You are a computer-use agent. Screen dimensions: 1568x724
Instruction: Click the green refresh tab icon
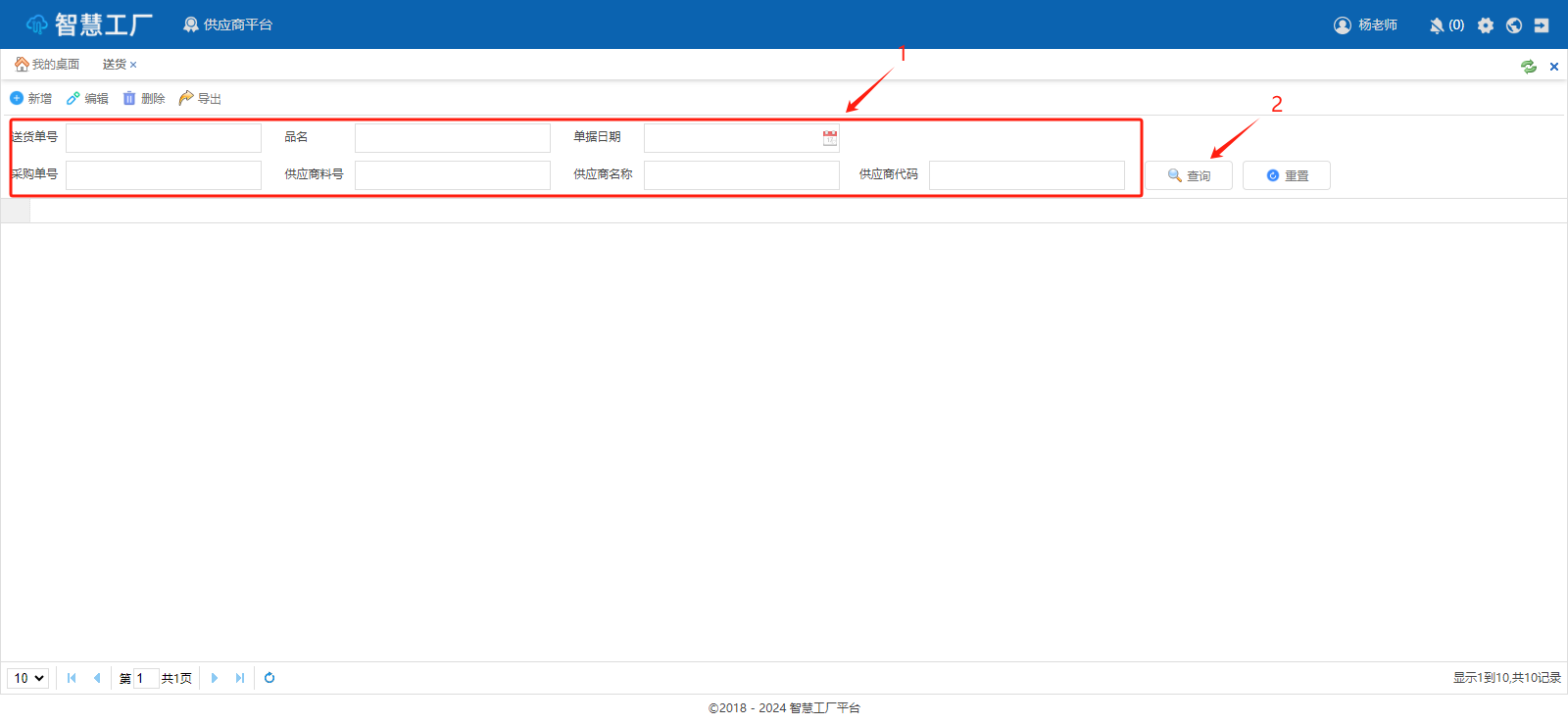(1529, 67)
